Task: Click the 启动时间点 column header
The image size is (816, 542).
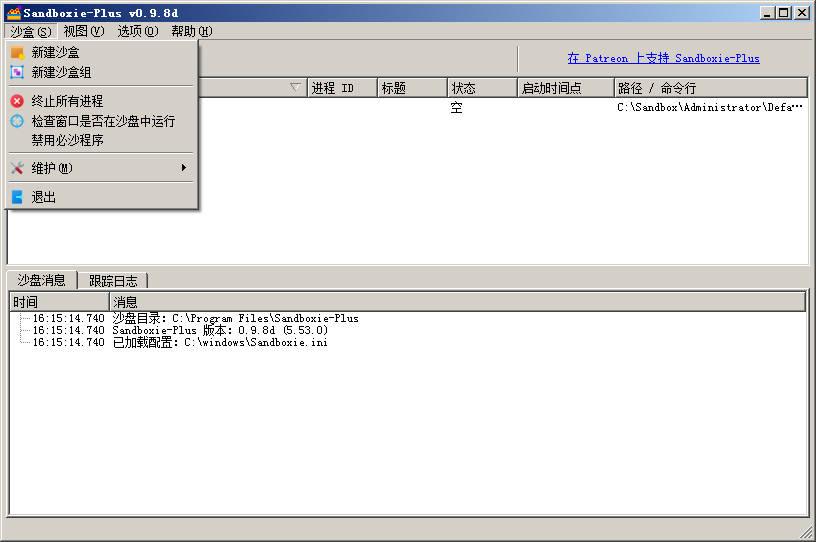Action: pos(564,88)
